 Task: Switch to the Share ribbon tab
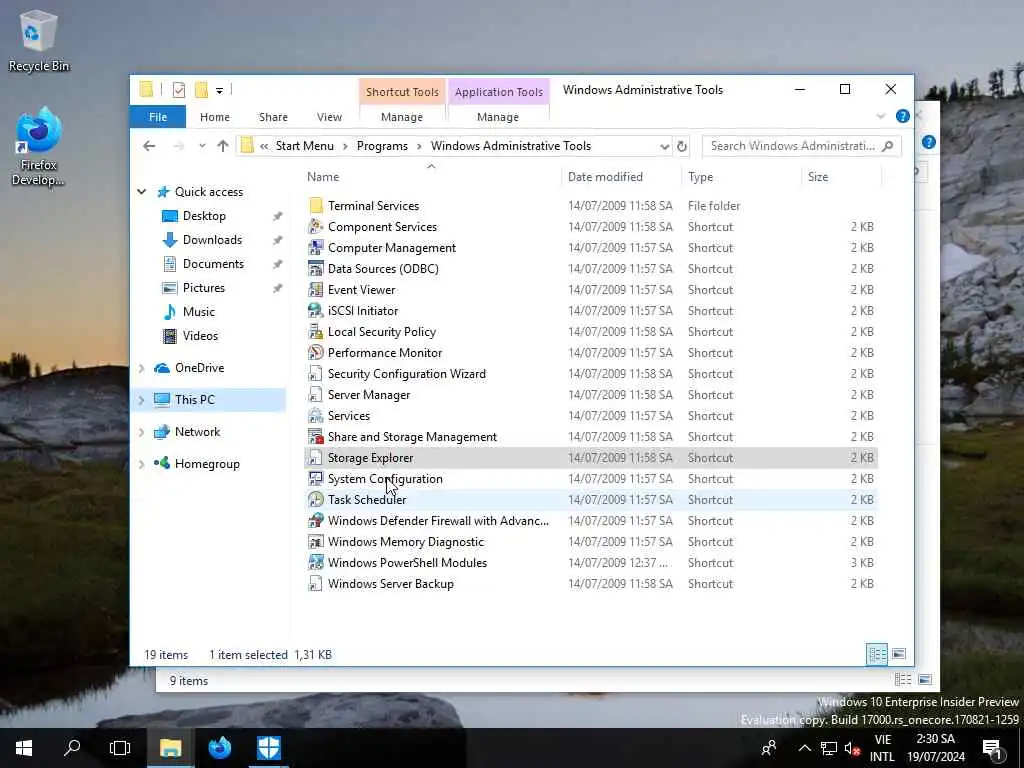coord(273,117)
